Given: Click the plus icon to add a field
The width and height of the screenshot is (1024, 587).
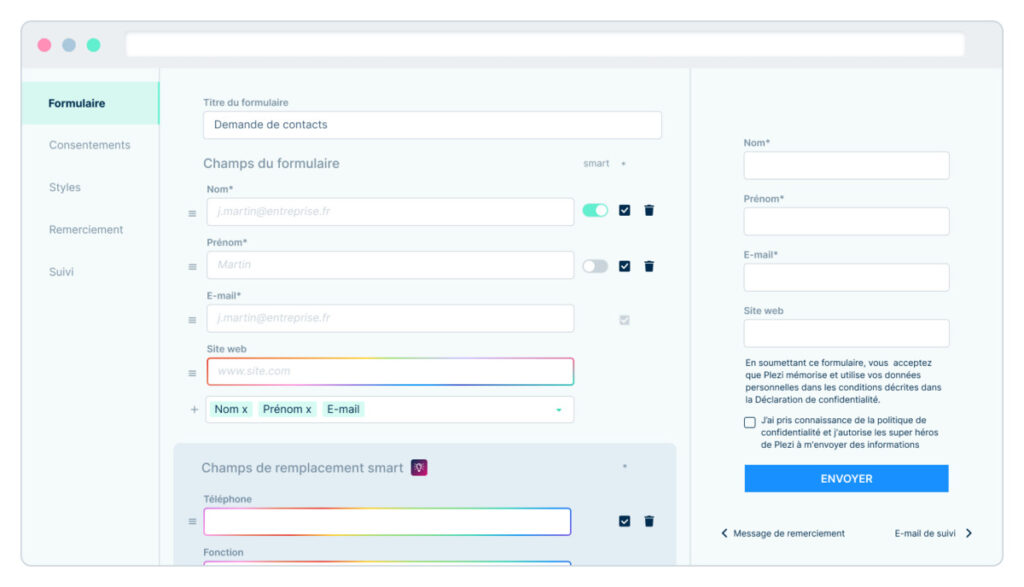Looking at the screenshot, I should point(194,410).
